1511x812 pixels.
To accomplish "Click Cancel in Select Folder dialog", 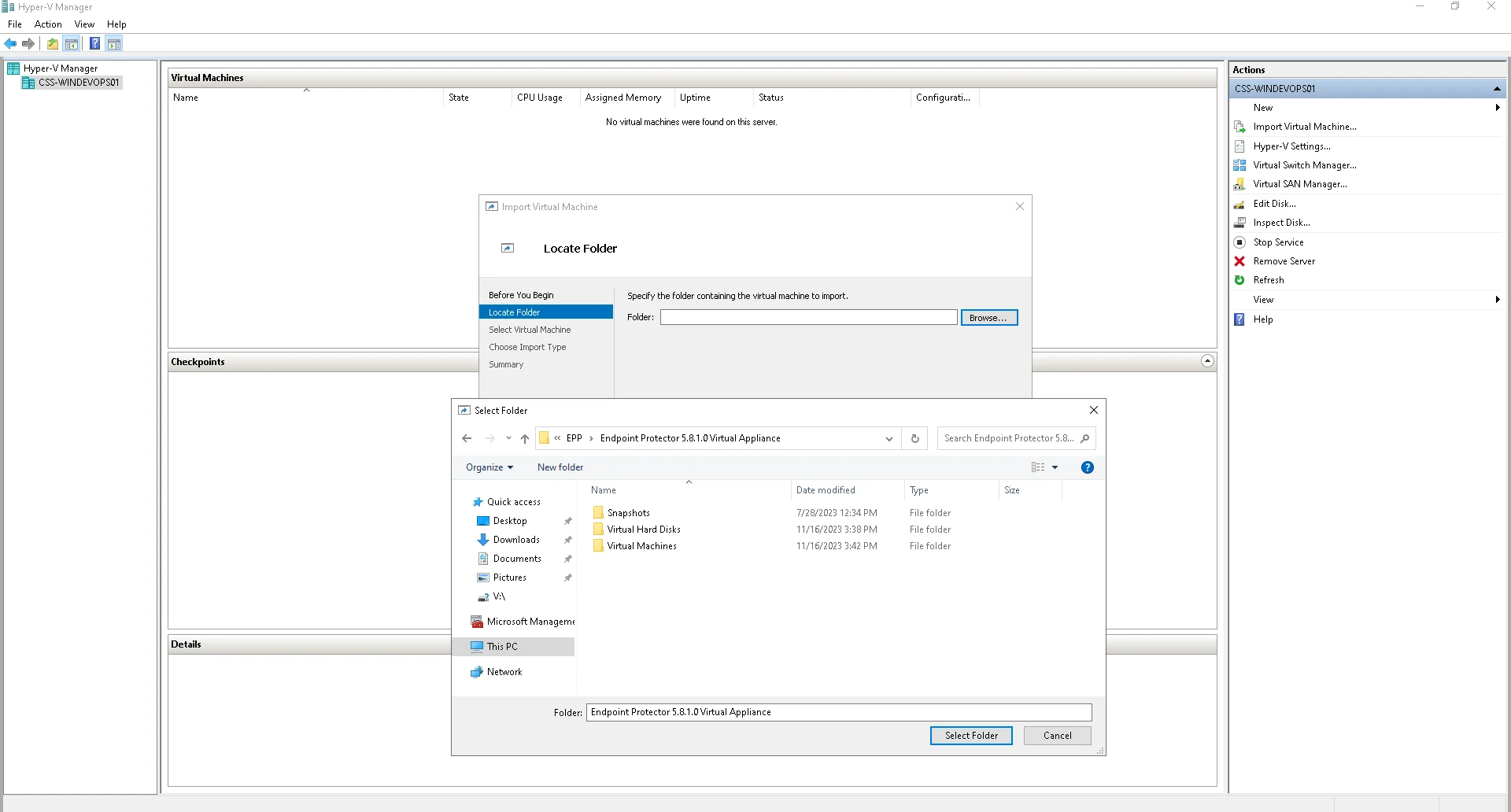I will coord(1057,736).
